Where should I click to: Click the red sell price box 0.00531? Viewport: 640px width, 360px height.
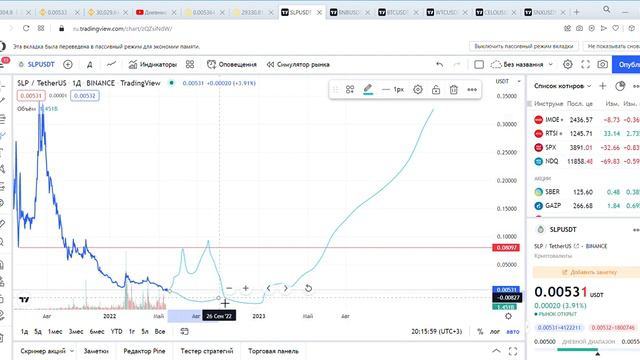(31, 96)
